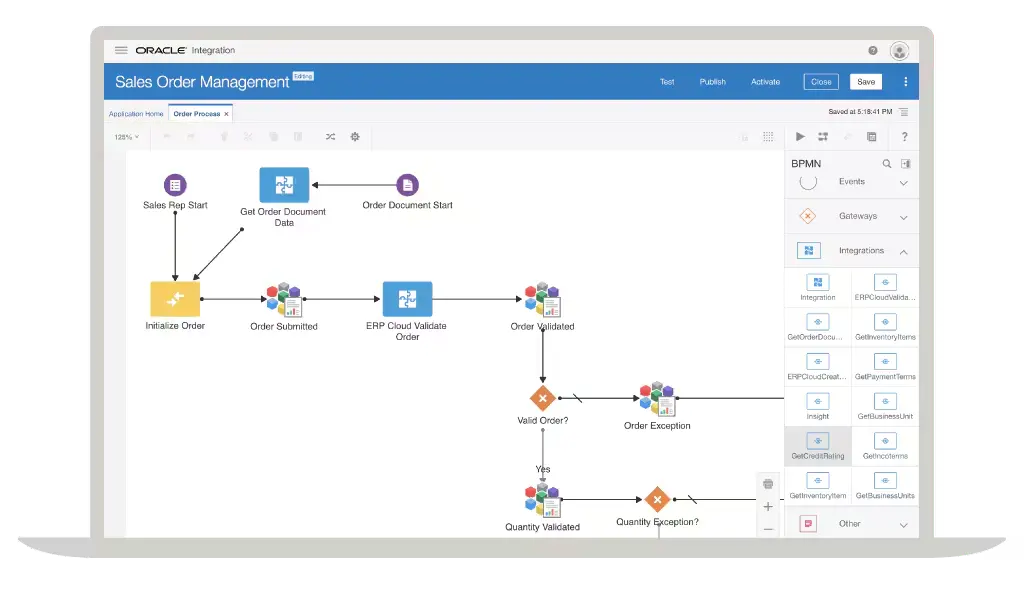Select the GetCreditRating palette item
1024x600 pixels.
click(818, 447)
